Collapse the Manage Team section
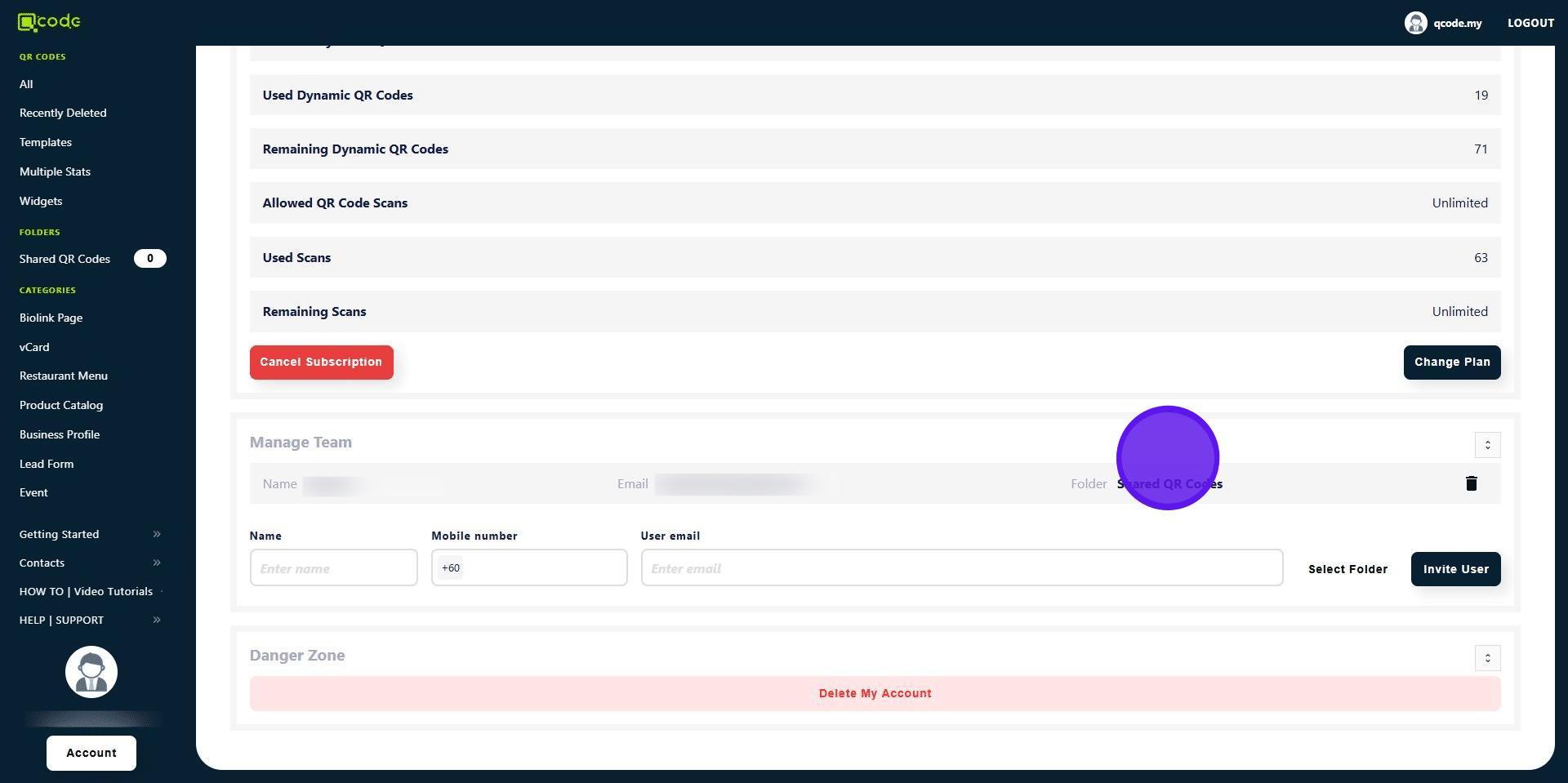 [x=1487, y=445]
